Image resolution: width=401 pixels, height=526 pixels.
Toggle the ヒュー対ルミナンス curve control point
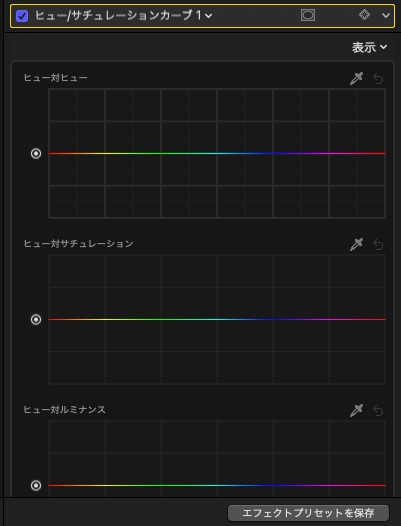point(36,485)
